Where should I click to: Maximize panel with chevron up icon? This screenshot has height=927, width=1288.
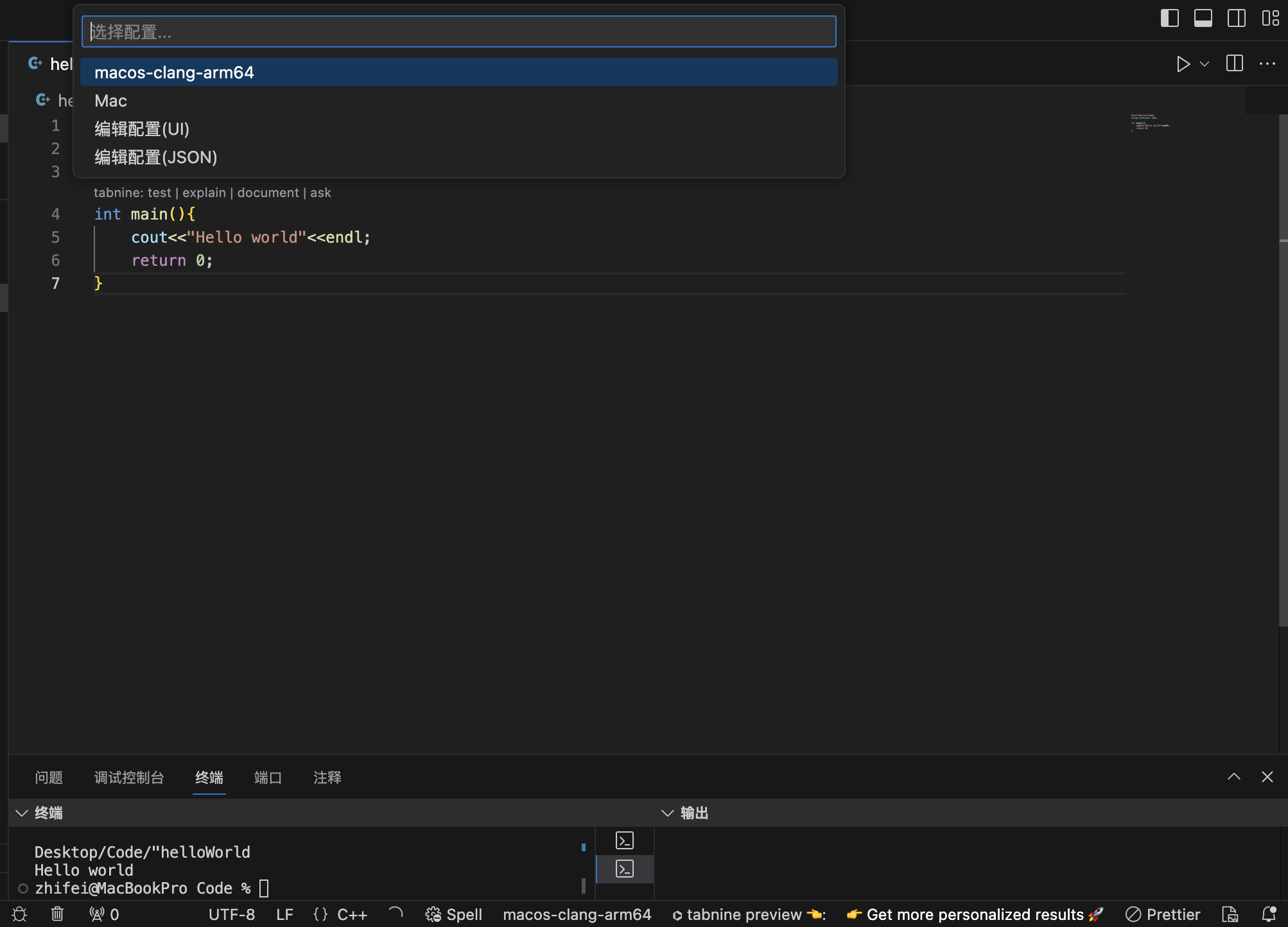tap(1234, 777)
